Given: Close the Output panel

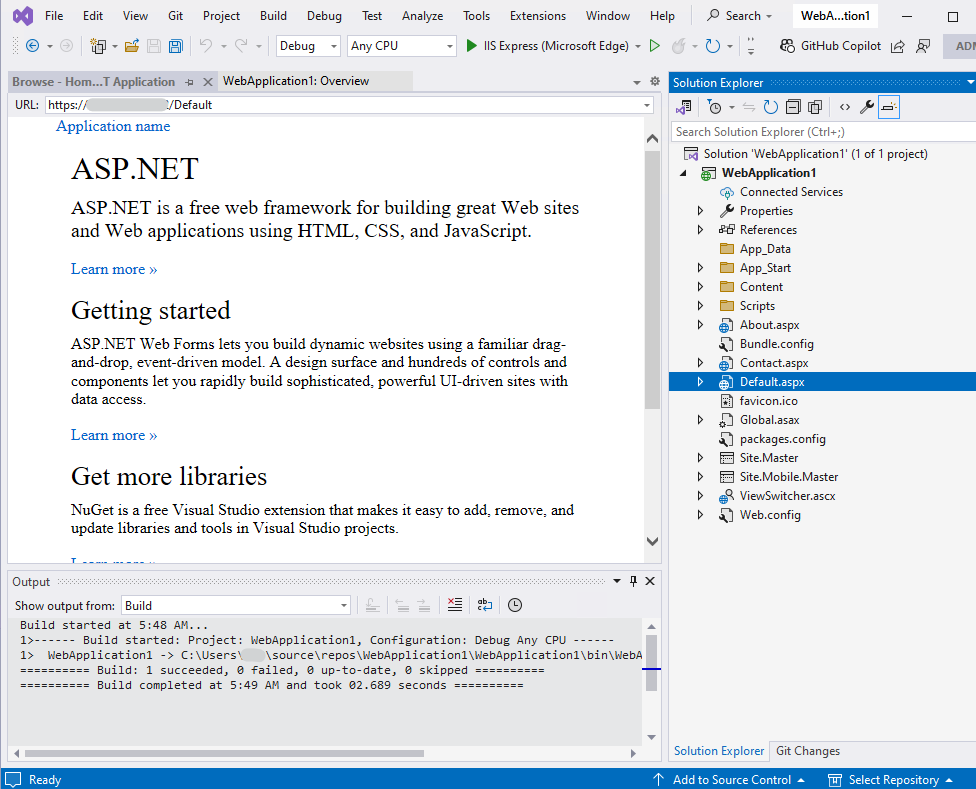Looking at the screenshot, I should click(650, 581).
